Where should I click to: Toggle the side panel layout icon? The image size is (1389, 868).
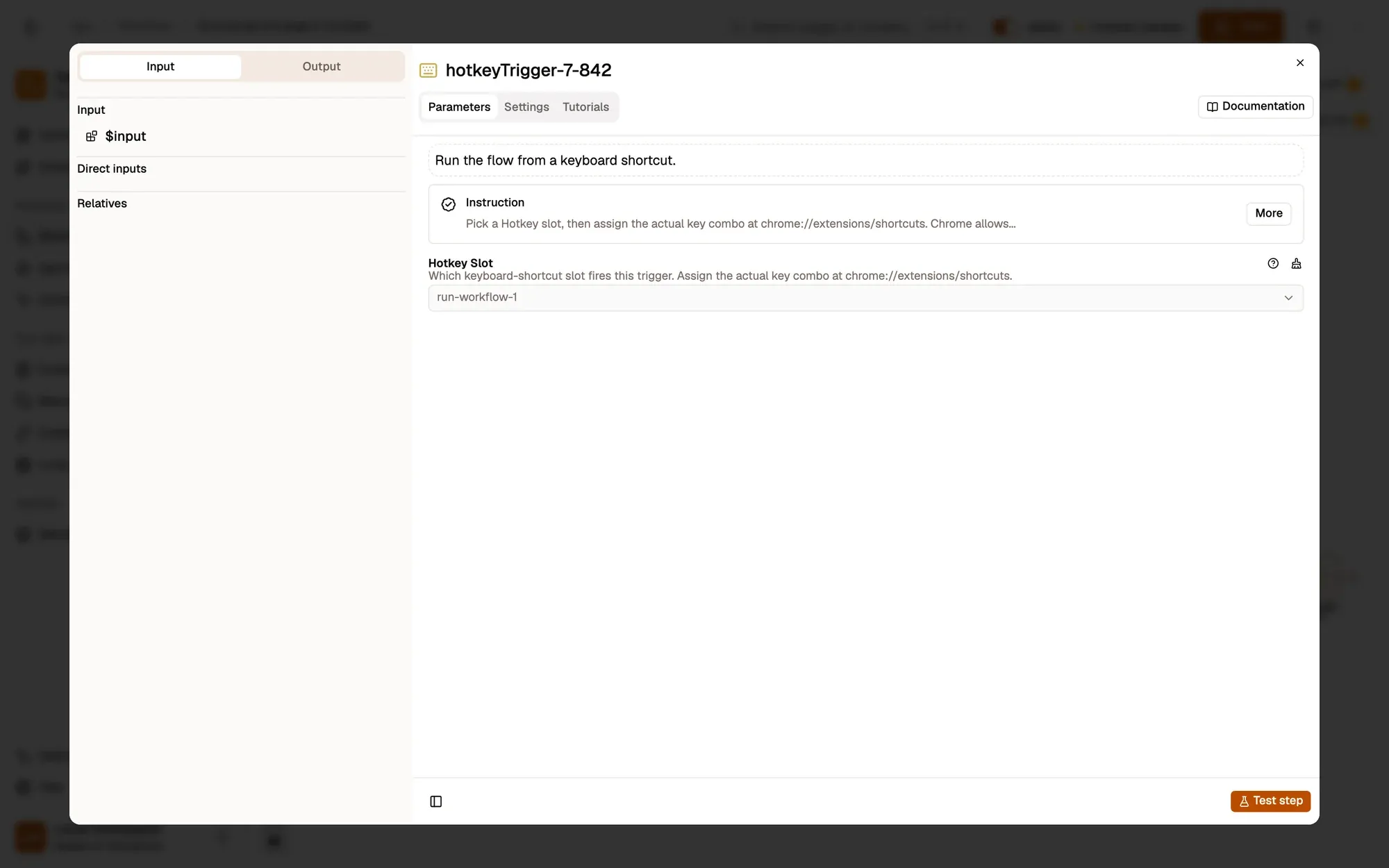[x=436, y=801]
